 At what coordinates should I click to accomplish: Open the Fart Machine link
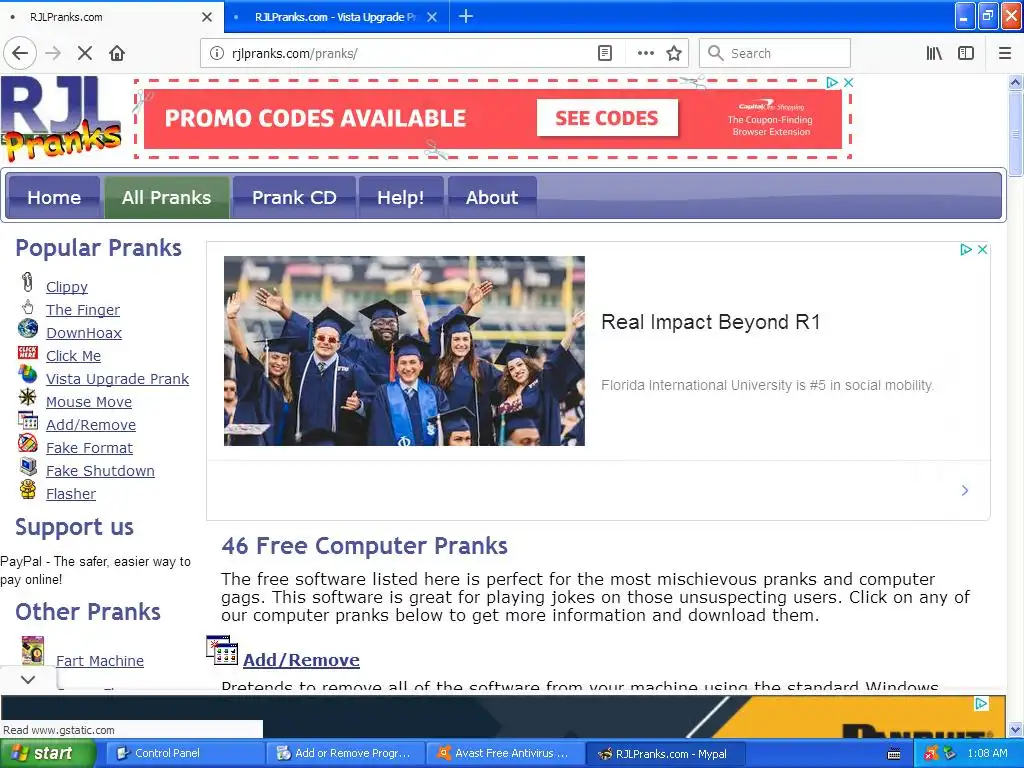click(100, 661)
